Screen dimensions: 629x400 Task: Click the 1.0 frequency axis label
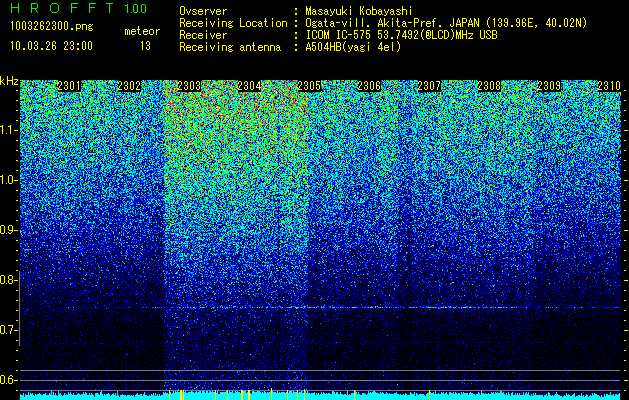point(8,180)
